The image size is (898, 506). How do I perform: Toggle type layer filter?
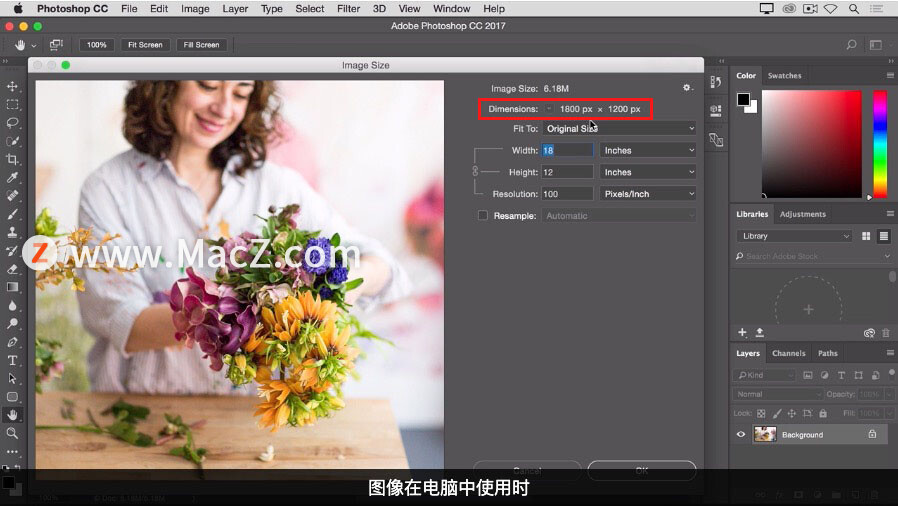pos(841,375)
